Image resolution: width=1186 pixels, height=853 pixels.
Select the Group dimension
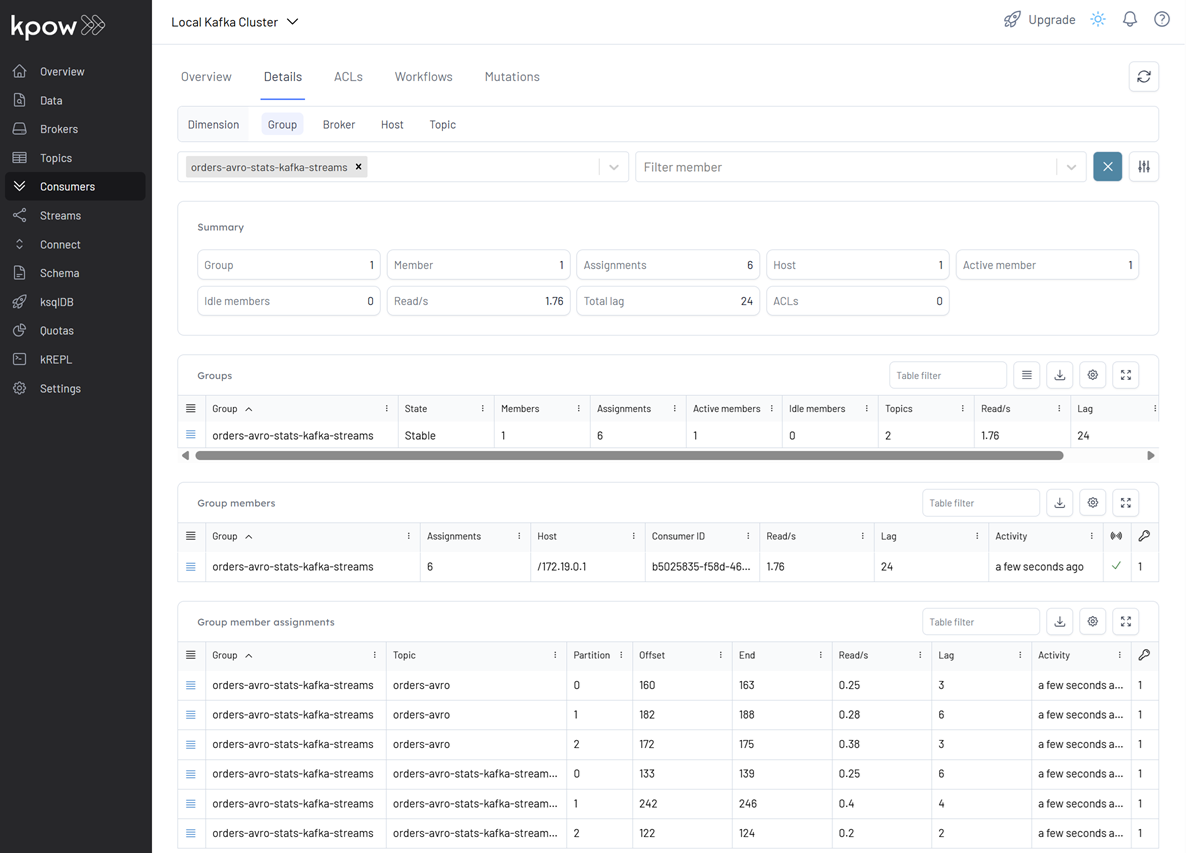coord(282,125)
